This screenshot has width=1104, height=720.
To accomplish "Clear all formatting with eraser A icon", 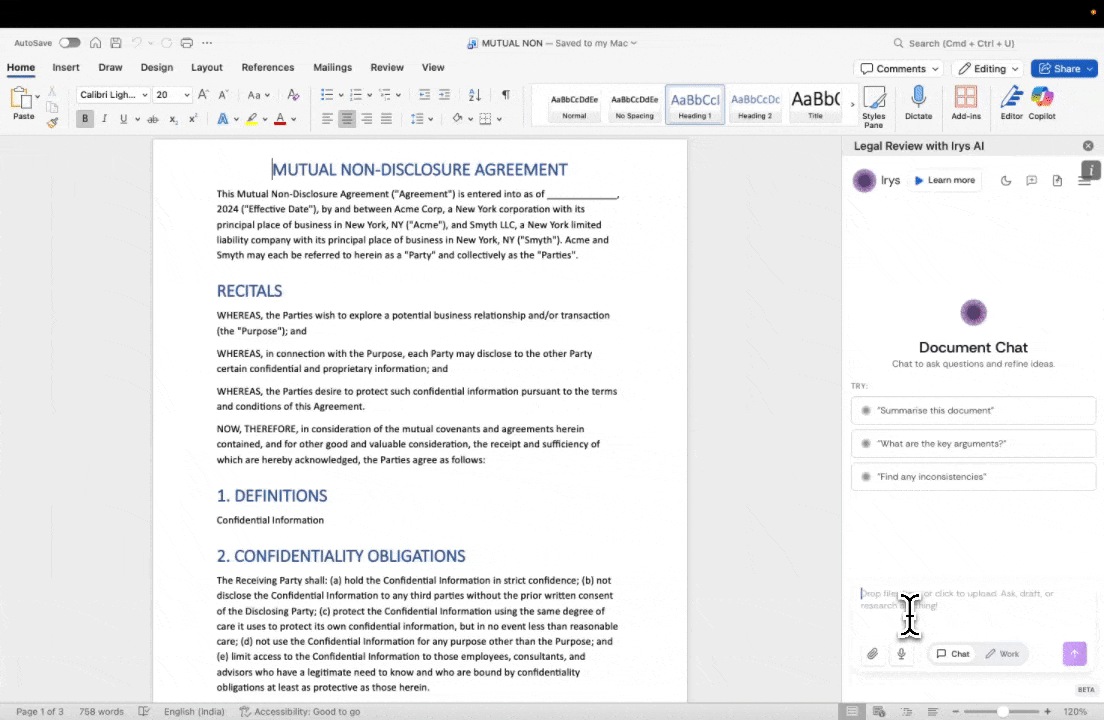I will tap(293, 94).
